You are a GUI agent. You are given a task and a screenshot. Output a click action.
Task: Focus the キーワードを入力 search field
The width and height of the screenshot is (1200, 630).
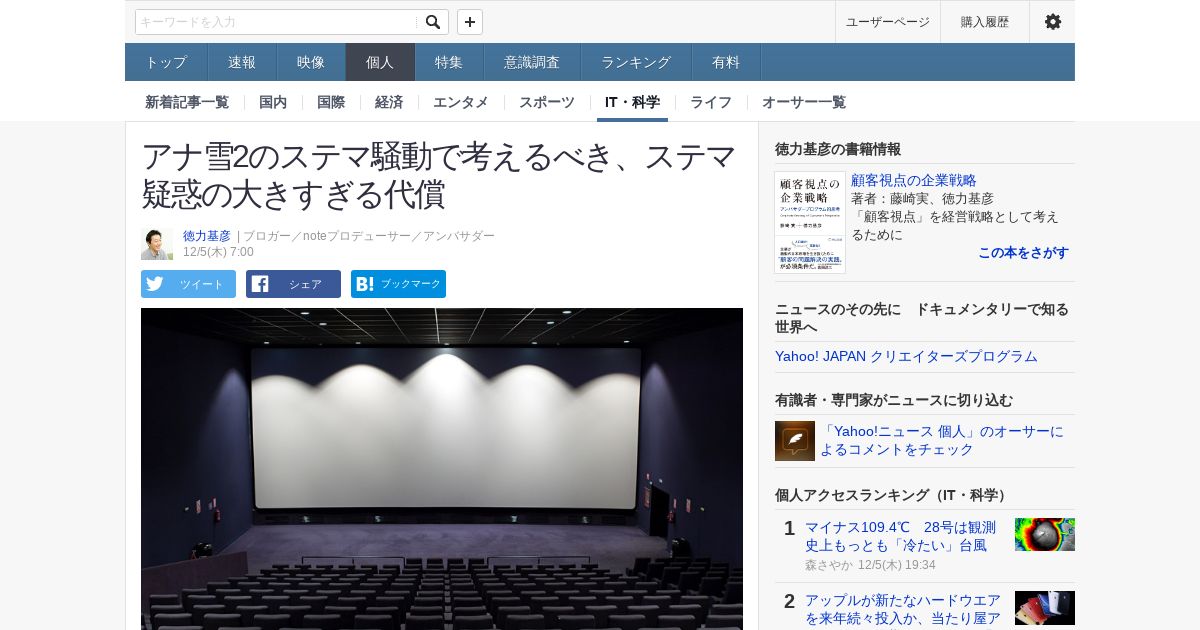pyautogui.click(x=277, y=22)
